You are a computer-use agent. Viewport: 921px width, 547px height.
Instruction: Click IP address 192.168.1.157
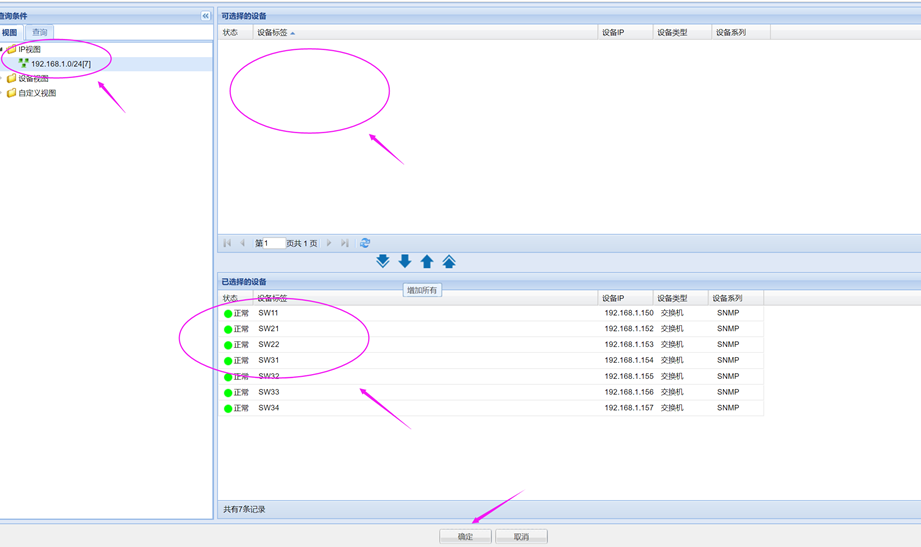628,408
